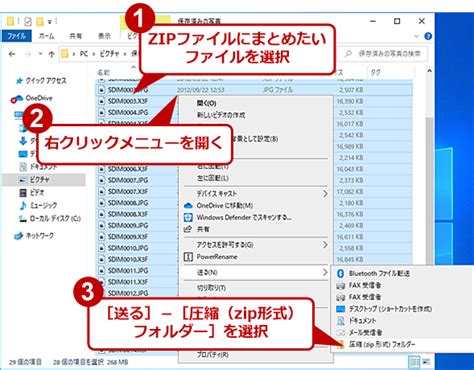Choose 圧縮 (zip 形式) フォルダー

click(x=382, y=344)
